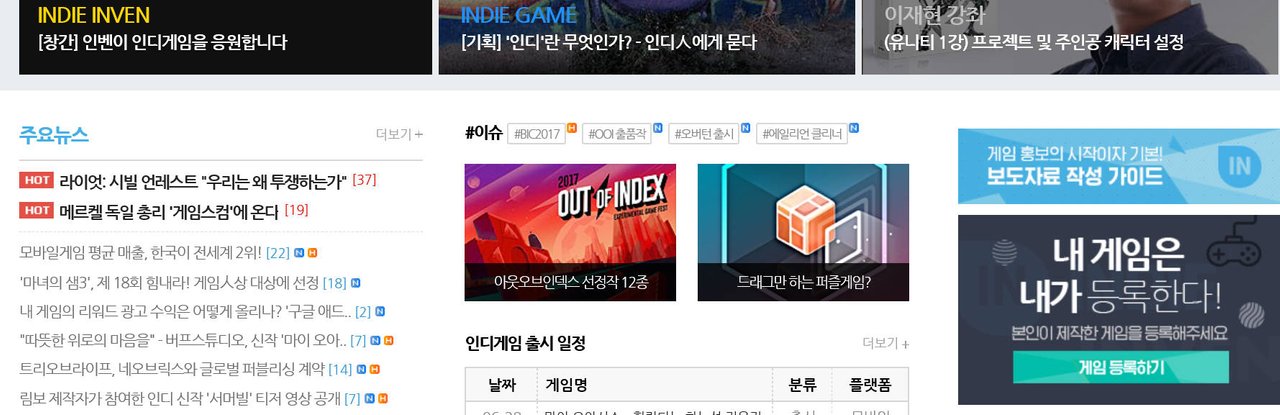Image resolution: width=1280 pixels, height=415 pixels.
Task: Open '내 게임의 리워드 광고 수익' article
Action: coord(185,312)
